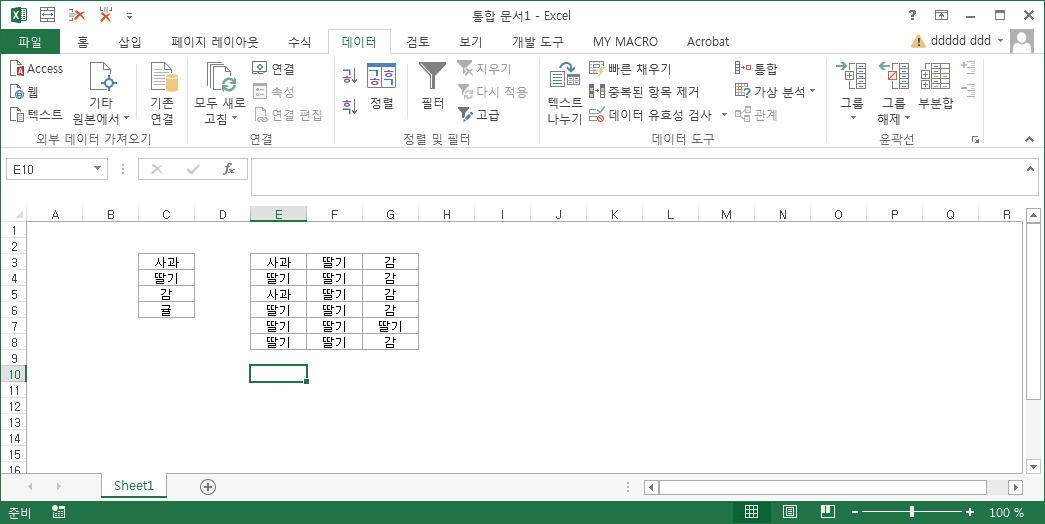Open 연결 connections dialog

coord(273,68)
